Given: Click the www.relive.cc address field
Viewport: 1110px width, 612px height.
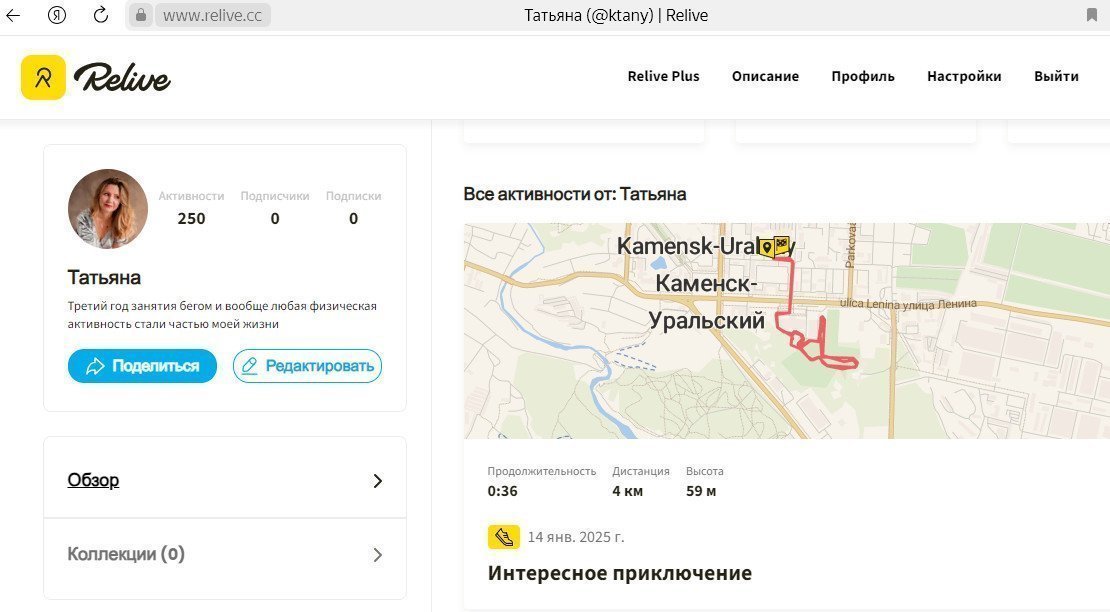Looking at the screenshot, I should point(212,15).
